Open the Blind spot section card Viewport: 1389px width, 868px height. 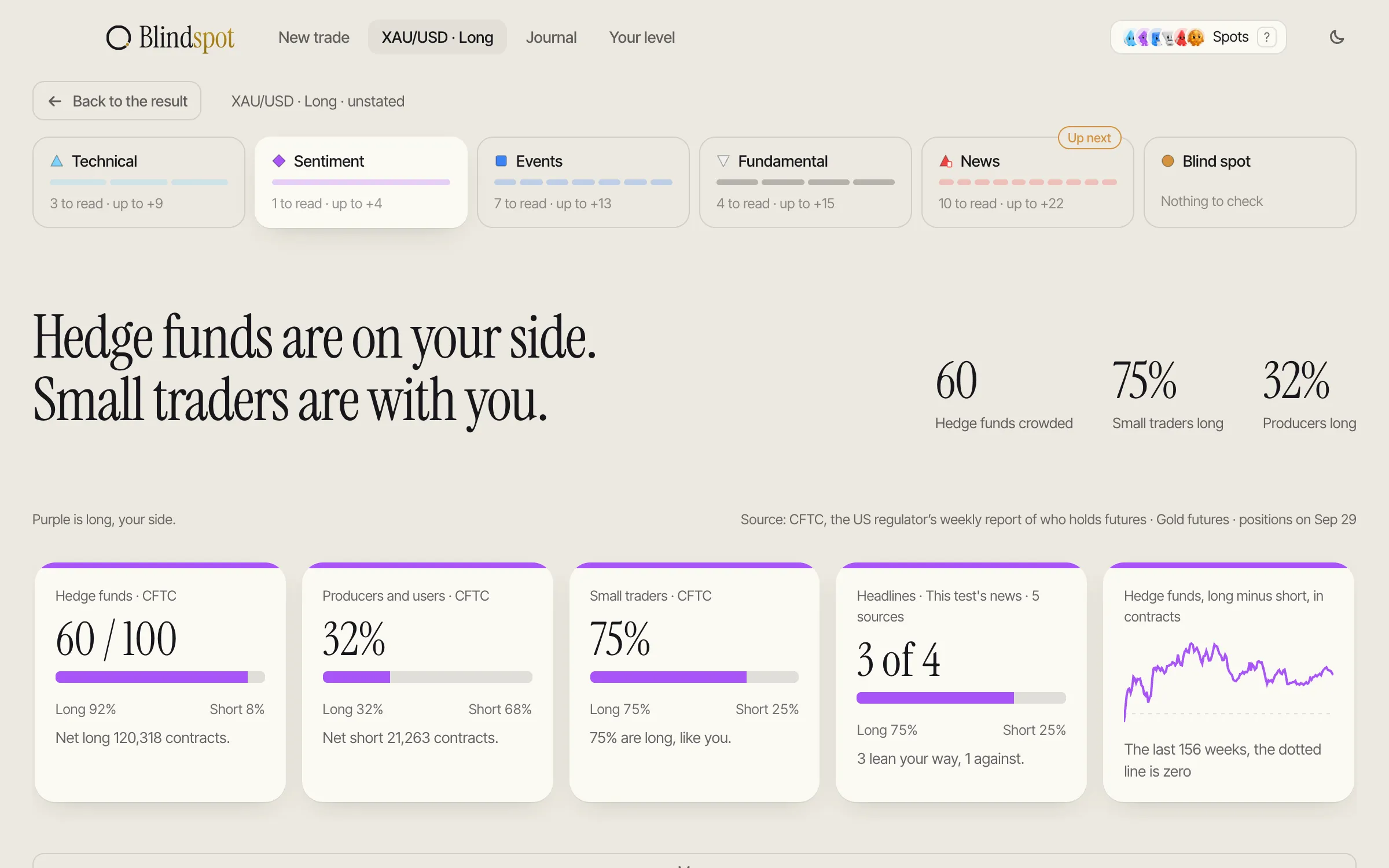point(1250,182)
